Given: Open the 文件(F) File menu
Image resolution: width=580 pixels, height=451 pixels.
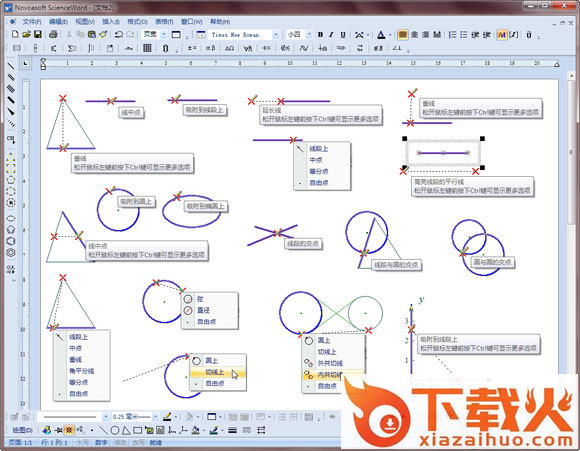Looking at the screenshot, I should (31, 22).
